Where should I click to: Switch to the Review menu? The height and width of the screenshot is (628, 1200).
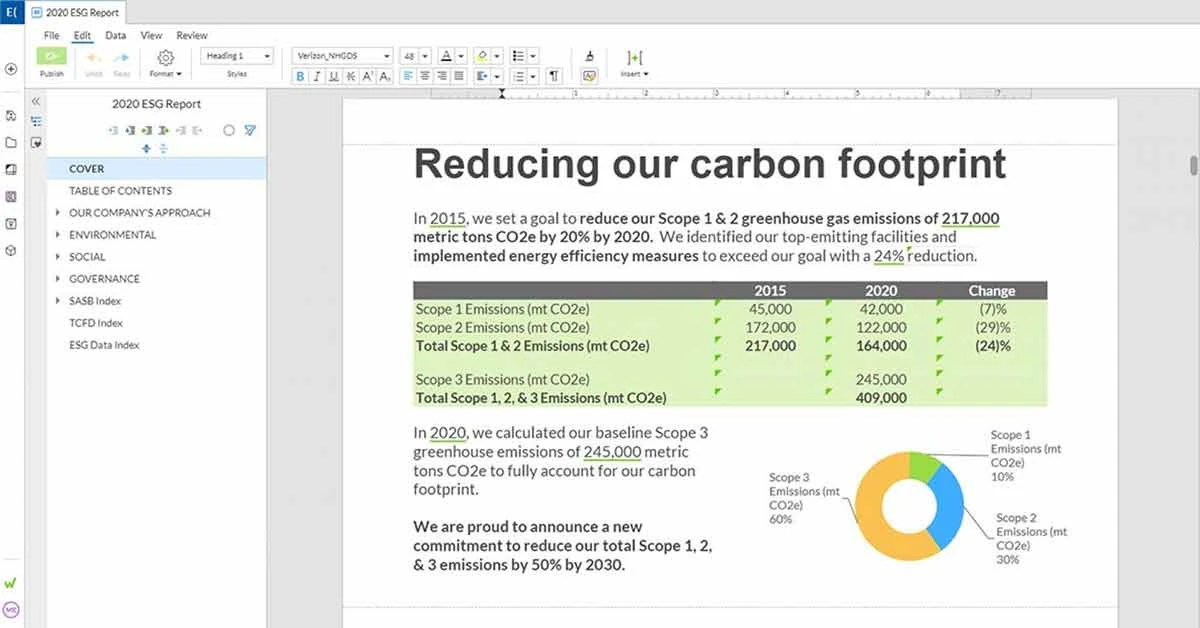coord(191,34)
